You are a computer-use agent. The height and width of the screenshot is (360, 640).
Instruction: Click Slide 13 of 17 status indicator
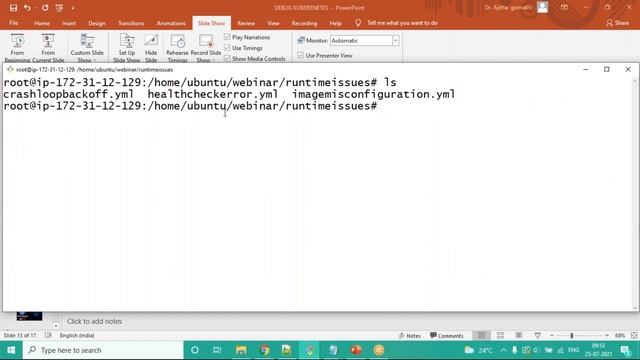tap(20, 336)
